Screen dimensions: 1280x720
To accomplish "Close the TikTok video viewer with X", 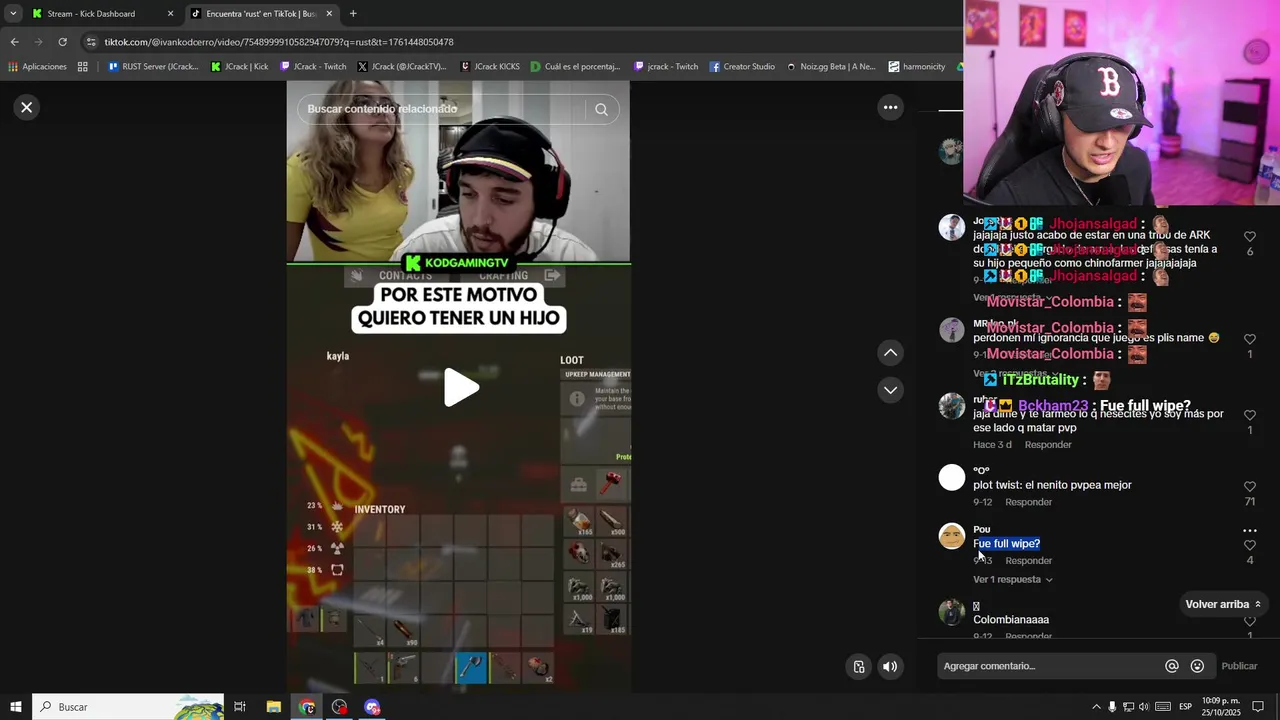I will (27, 107).
